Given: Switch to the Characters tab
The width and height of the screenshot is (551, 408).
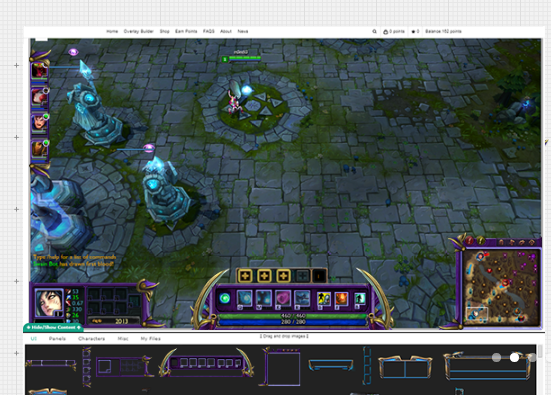Looking at the screenshot, I should click(91, 339).
